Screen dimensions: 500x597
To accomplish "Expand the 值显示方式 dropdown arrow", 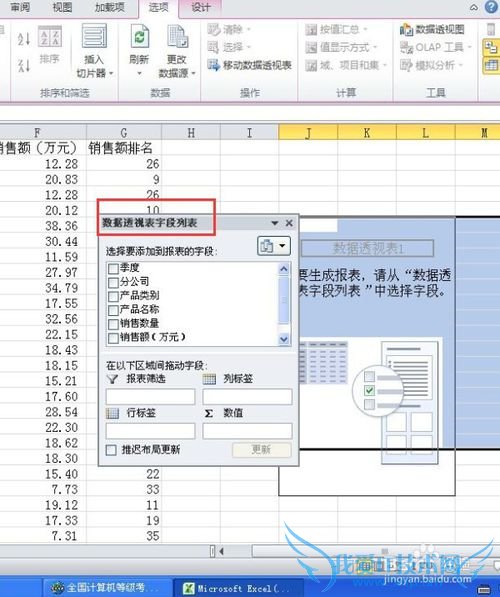I will (374, 48).
